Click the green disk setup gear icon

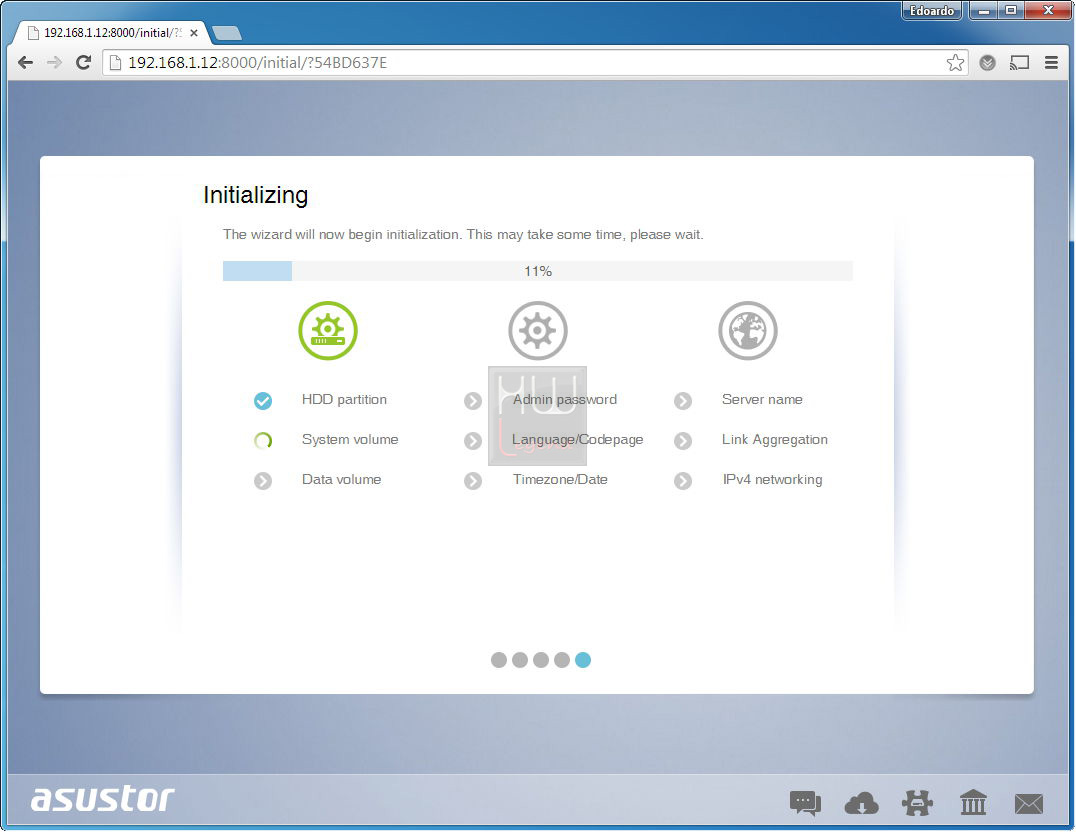pyautogui.click(x=328, y=330)
